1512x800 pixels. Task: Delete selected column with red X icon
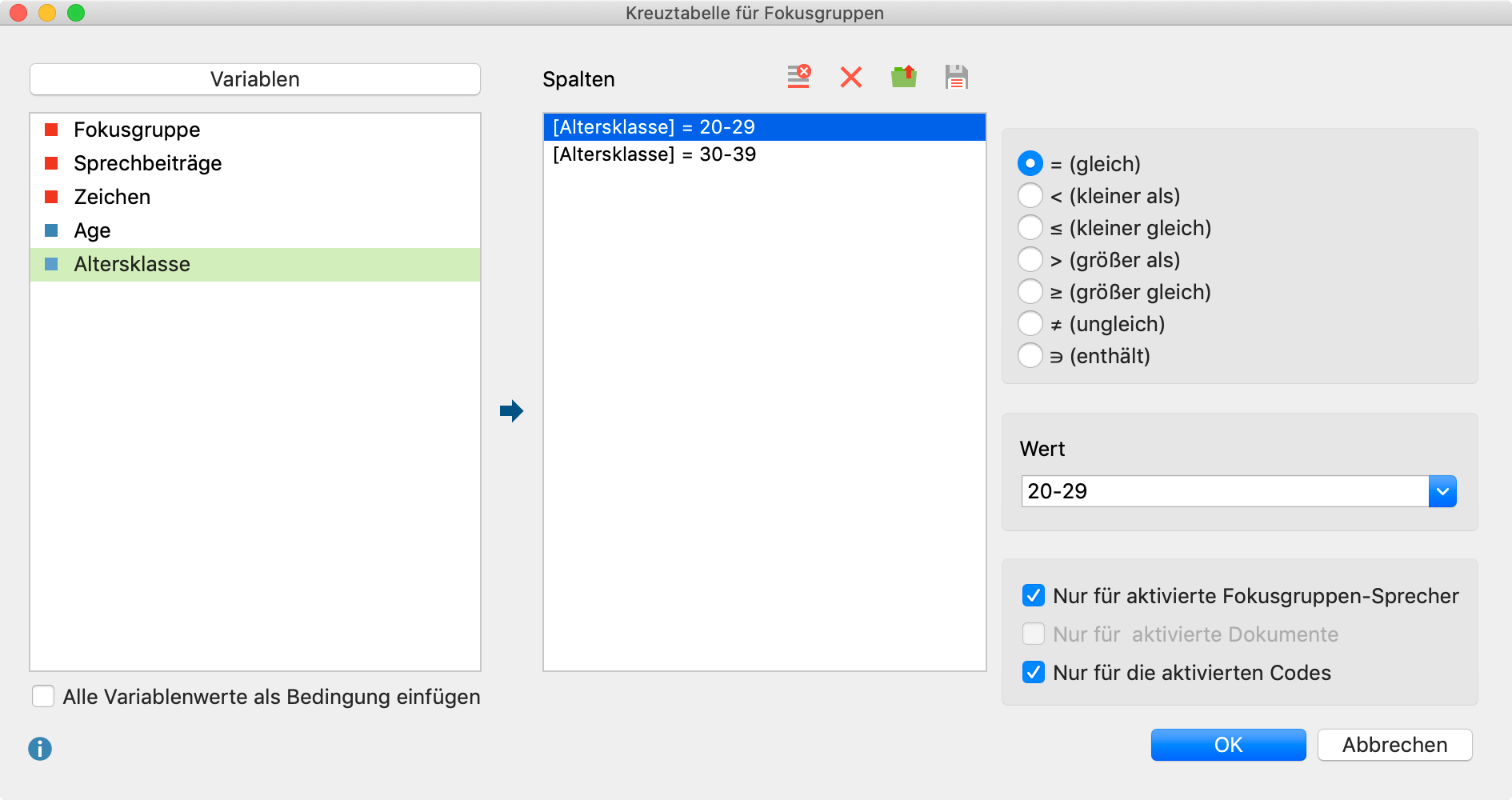[x=851, y=77]
